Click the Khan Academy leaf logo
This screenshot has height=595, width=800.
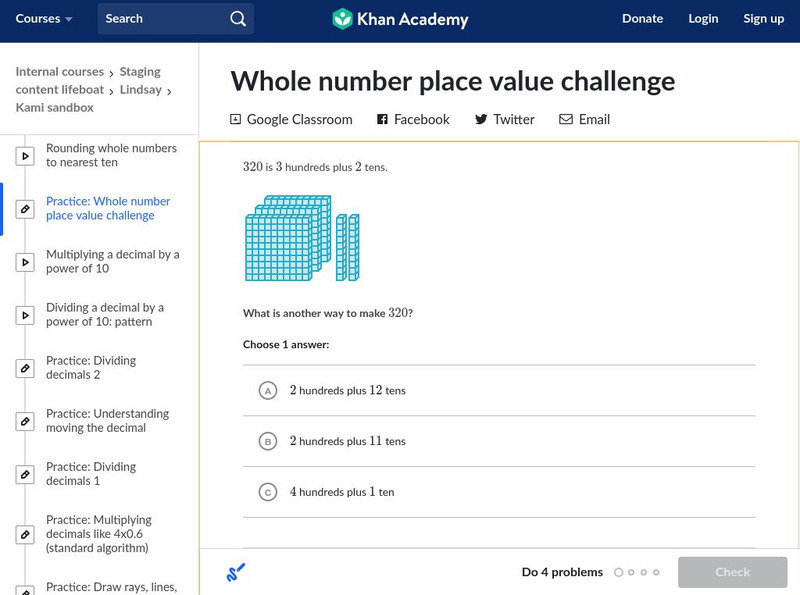342,19
